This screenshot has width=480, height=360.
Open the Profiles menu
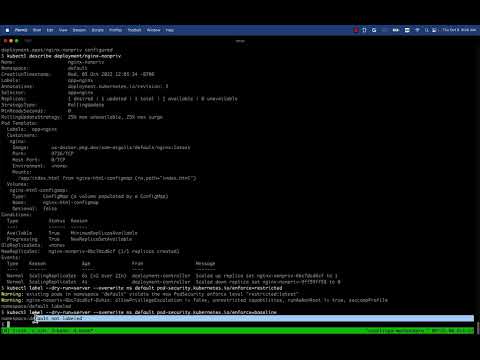[x=116, y=30]
